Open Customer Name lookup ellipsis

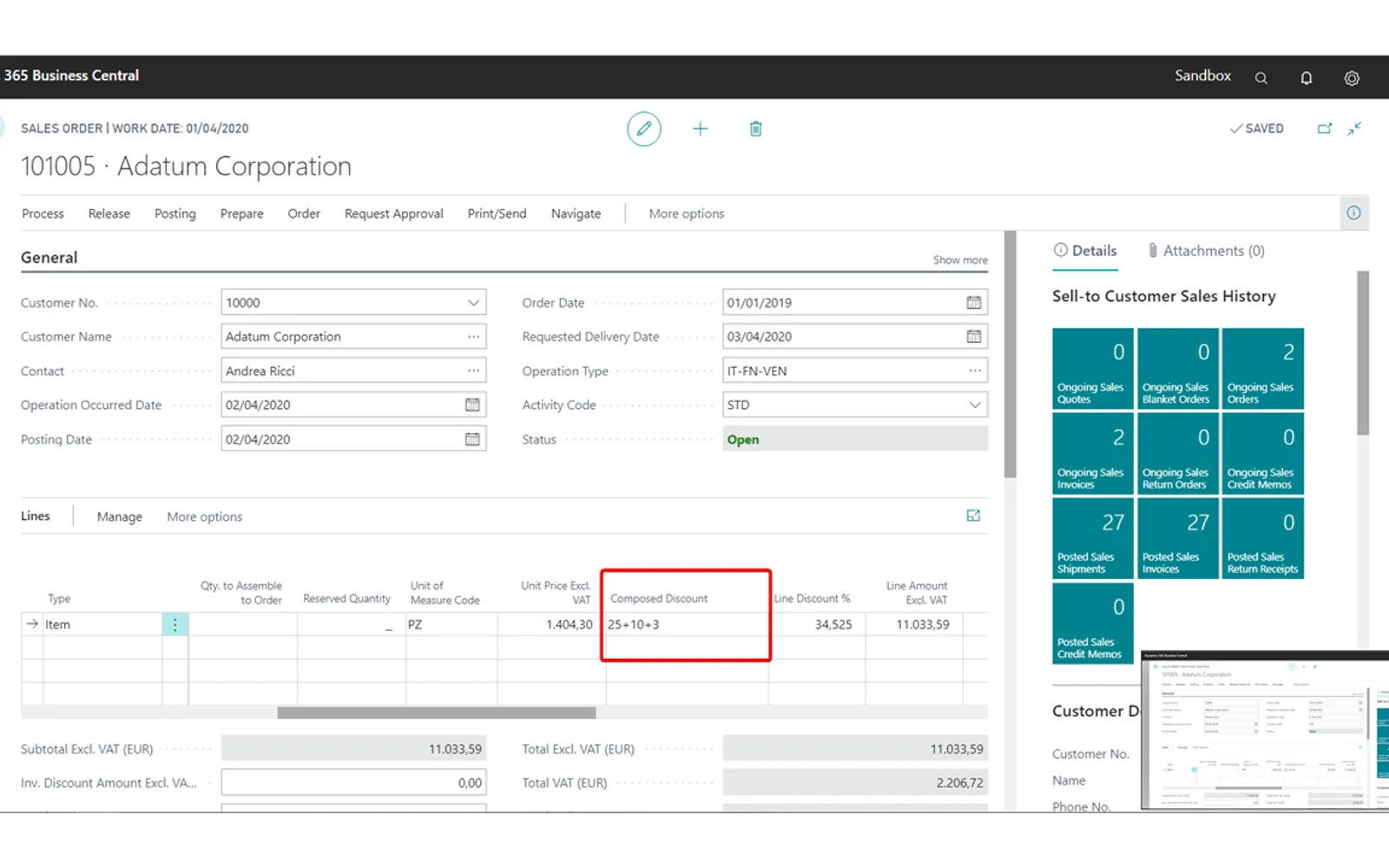pos(473,336)
